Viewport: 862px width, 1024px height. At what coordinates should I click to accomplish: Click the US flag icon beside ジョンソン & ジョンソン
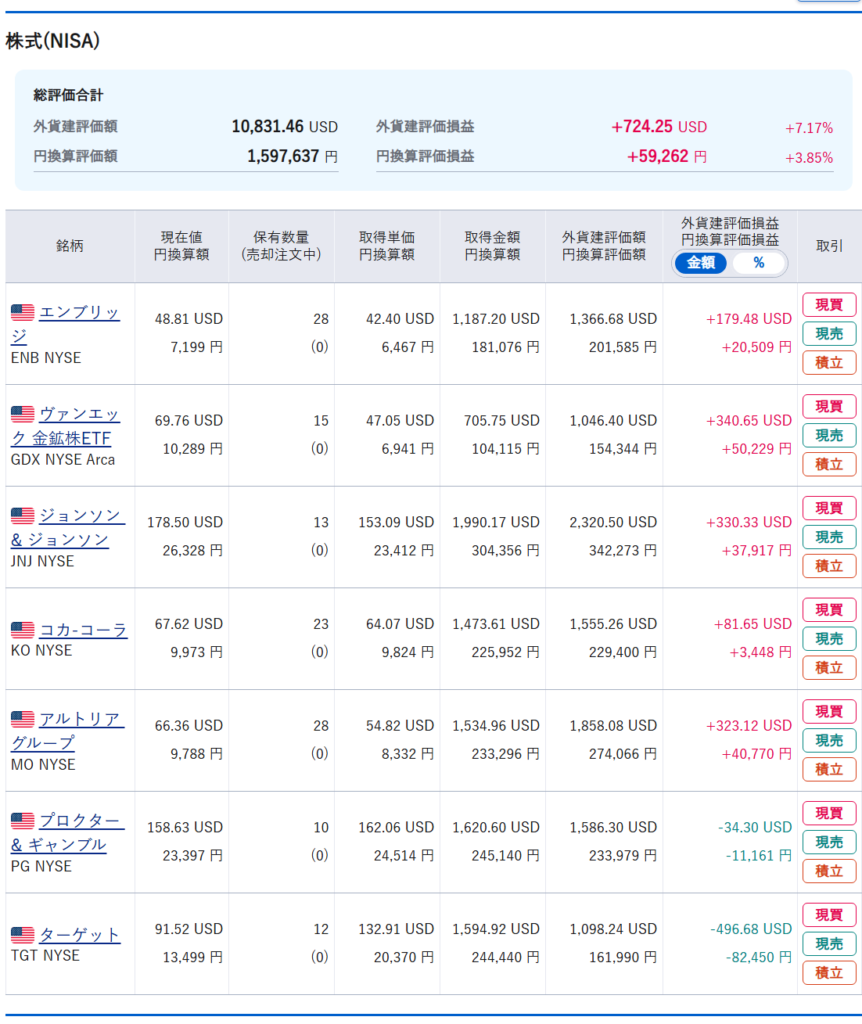22,516
